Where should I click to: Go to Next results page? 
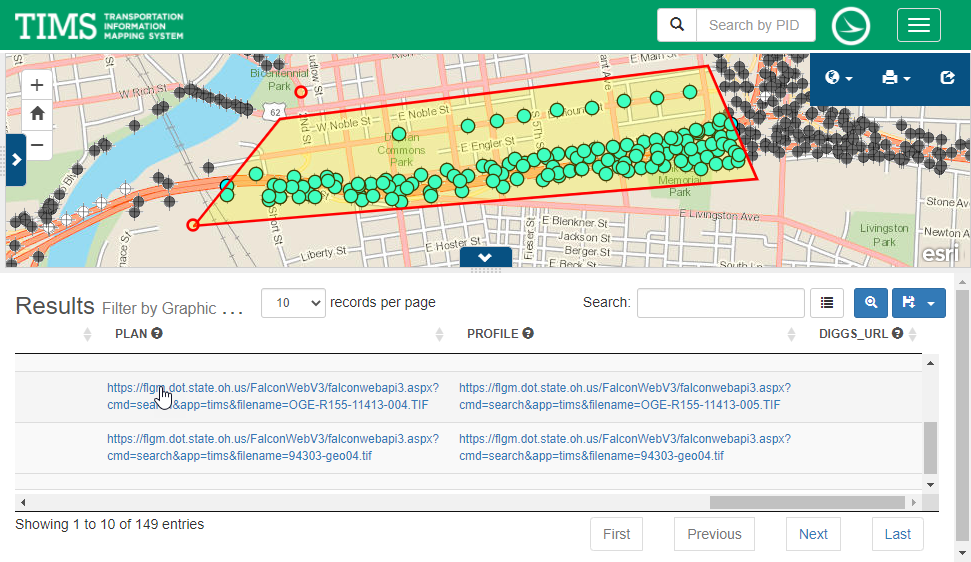click(813, 534)
